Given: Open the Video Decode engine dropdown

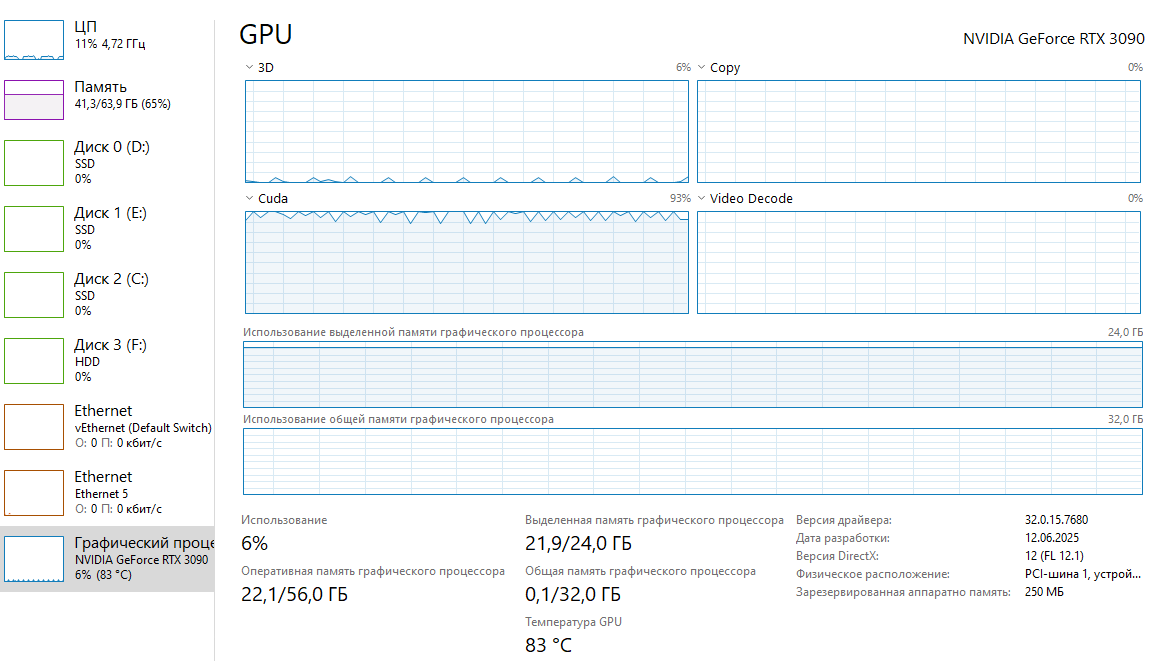Looking at the screenshot, I should [x=702, y=199].
